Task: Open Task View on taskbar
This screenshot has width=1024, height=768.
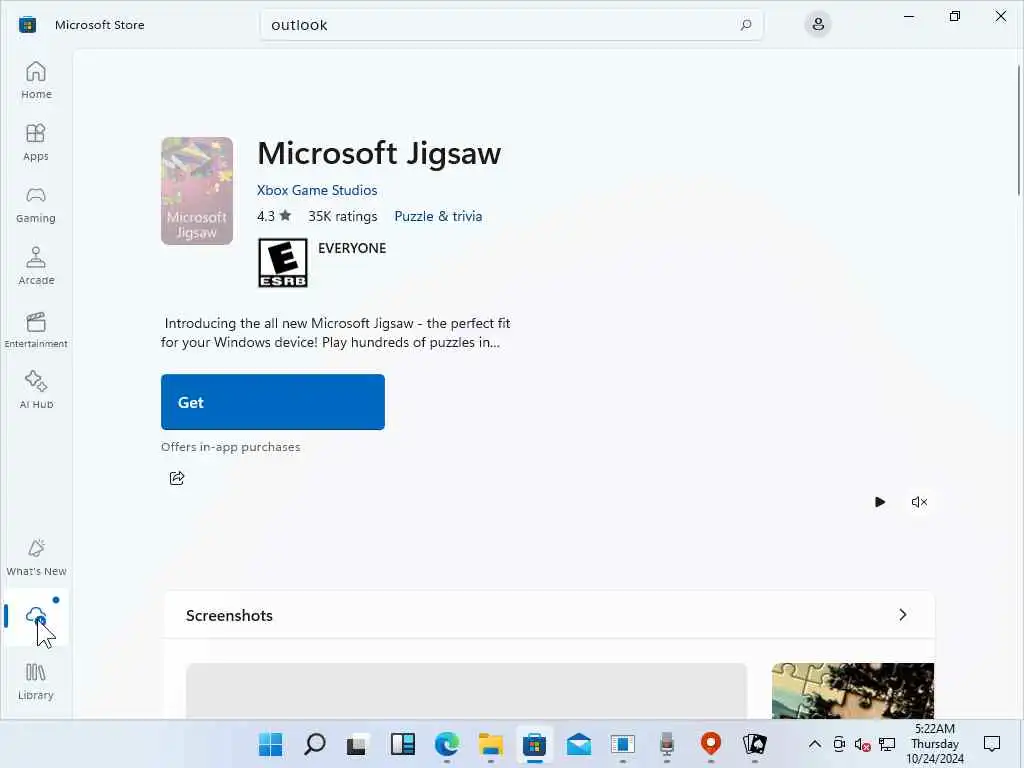Action: [x=357, y=744]
